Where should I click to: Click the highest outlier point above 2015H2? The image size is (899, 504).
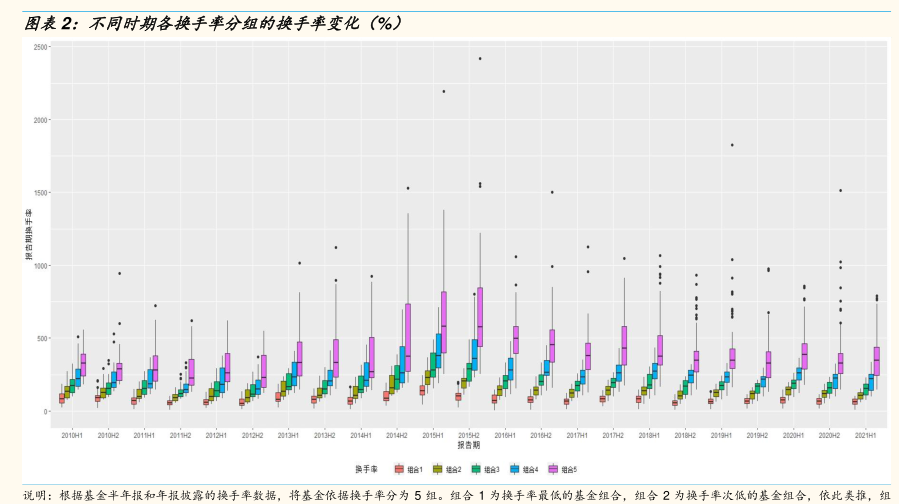480,59
